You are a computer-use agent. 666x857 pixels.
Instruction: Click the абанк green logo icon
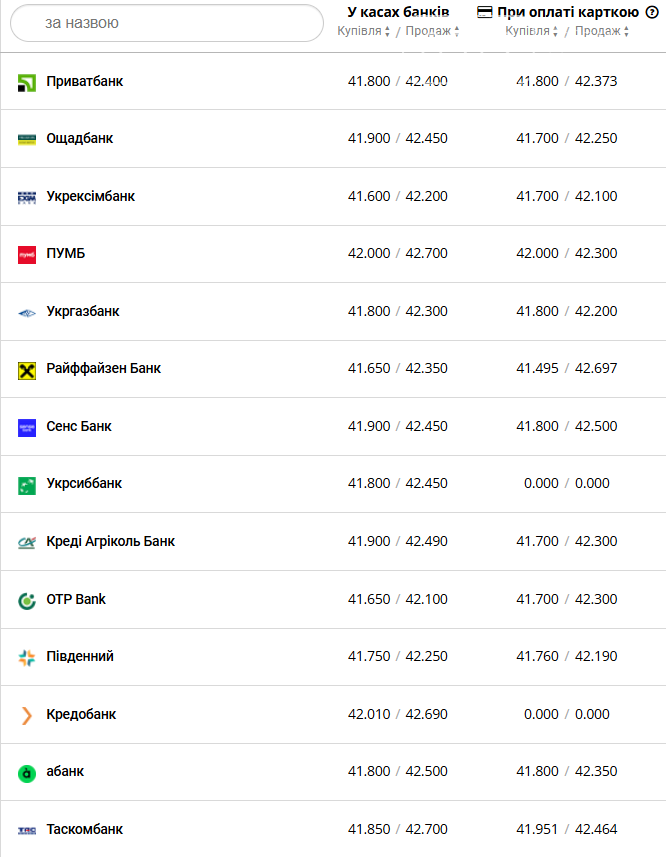click(x=27, y=772)
